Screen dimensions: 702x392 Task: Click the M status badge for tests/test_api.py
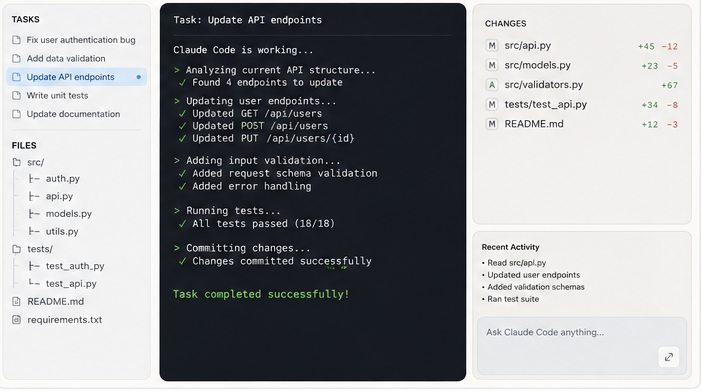click(492, 104)
